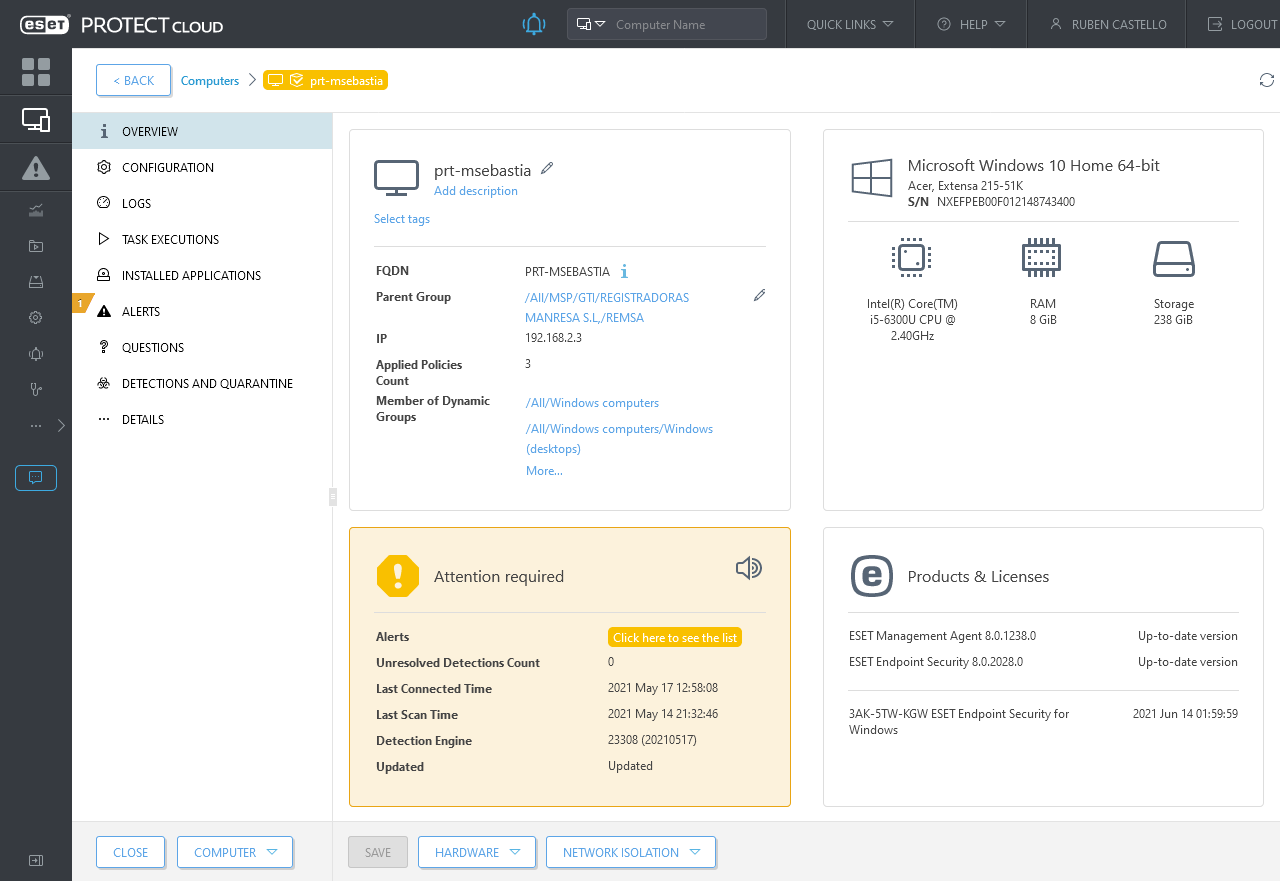Screen dimensions: 1280x881
Task: Open Status Overview stethoscope icon in sidebar
Action: point(36,390)
